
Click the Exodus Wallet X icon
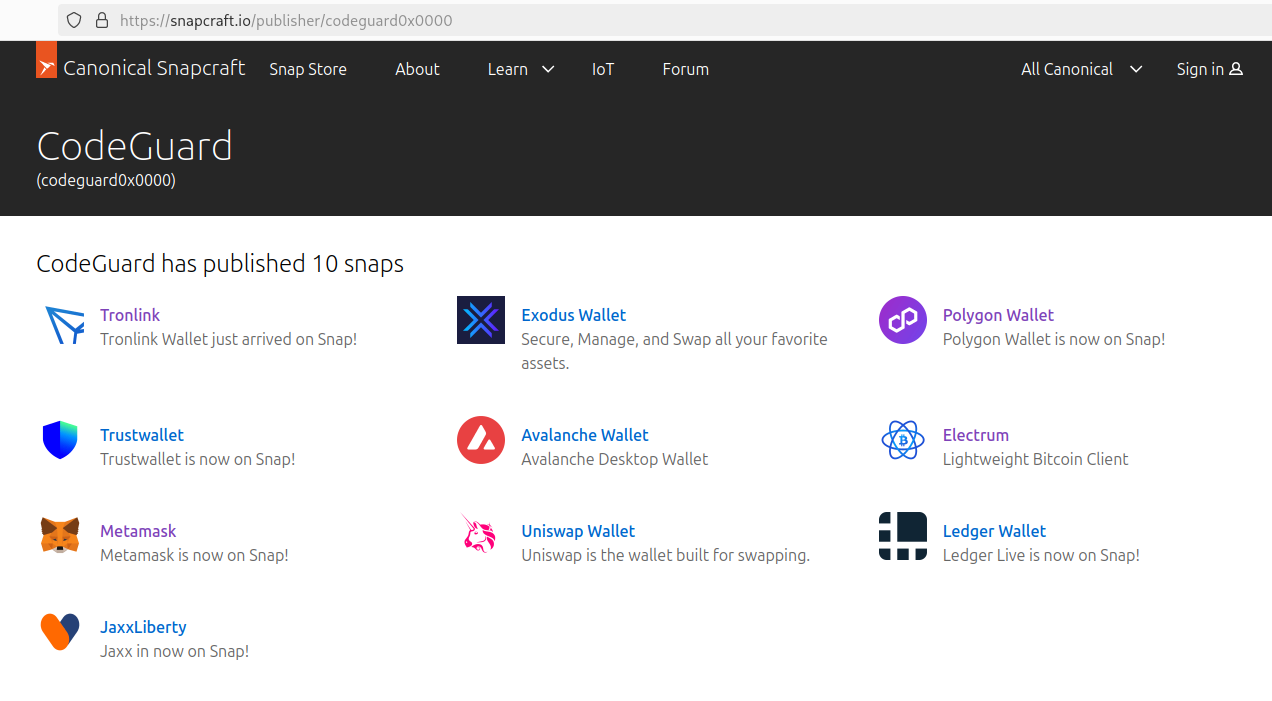coord(481,320)
